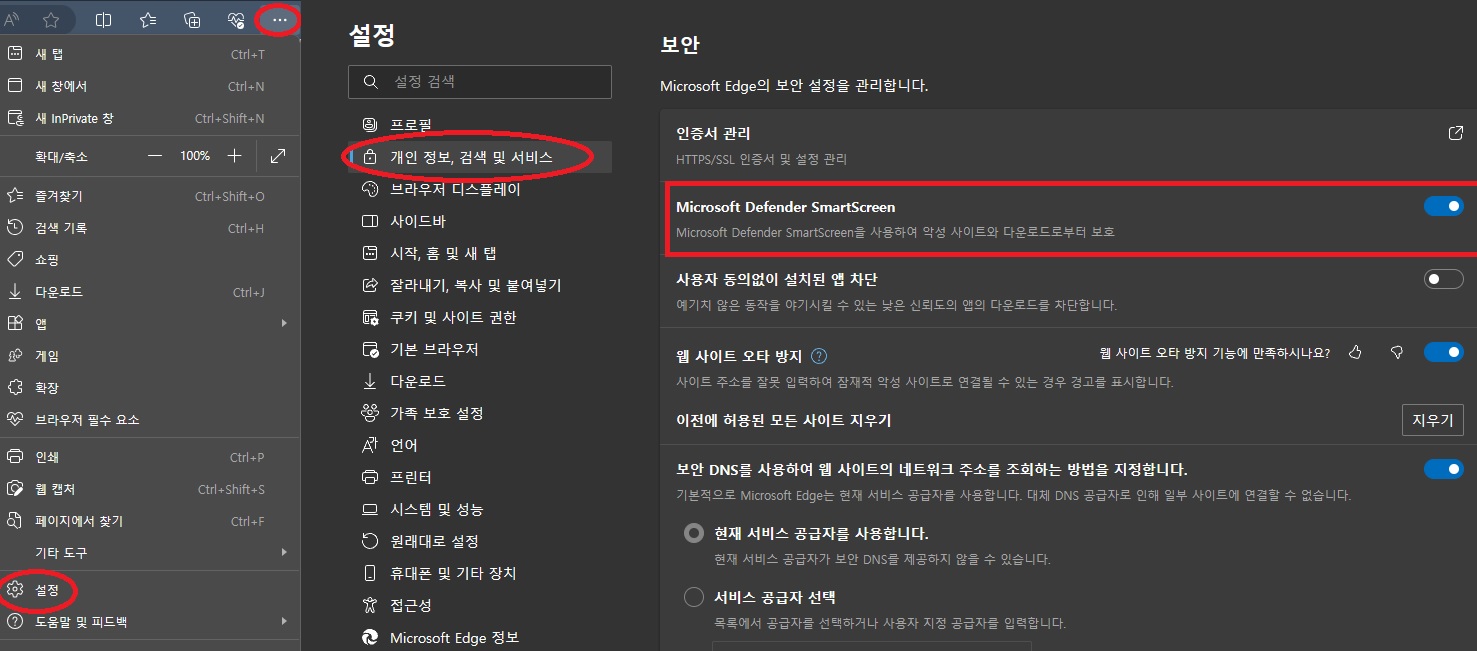
Task: Enable 사용자 동의없이 설치된 앱 차단 switch
Action: coord(1443,279)
